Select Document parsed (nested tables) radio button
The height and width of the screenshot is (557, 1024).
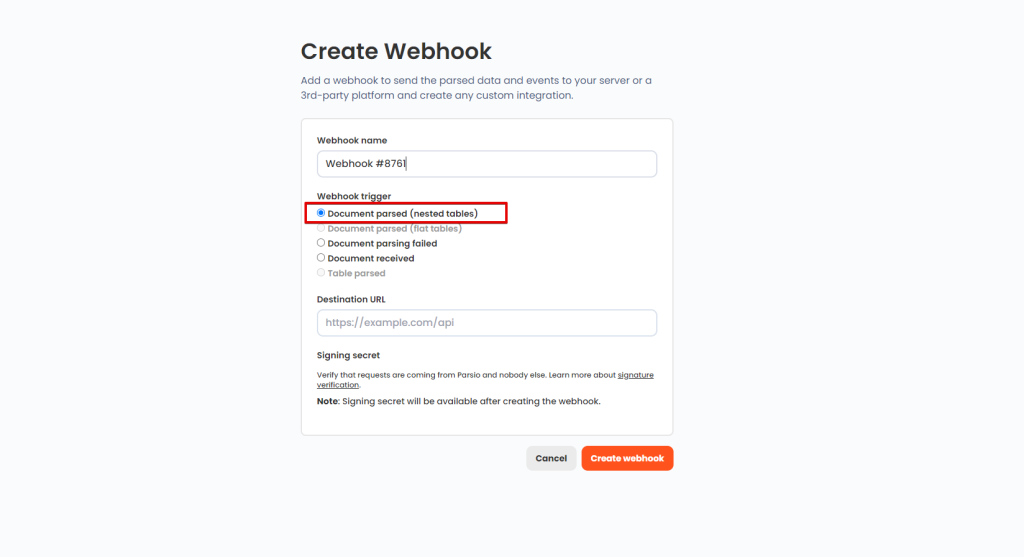point(321,213)
